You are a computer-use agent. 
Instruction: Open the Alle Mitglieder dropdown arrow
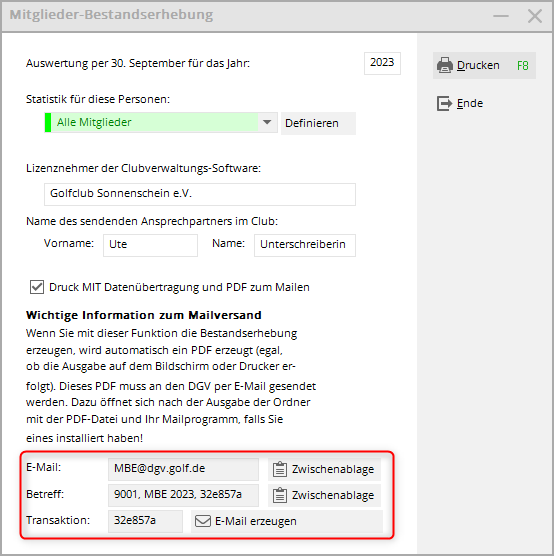(x=267, y=122)
